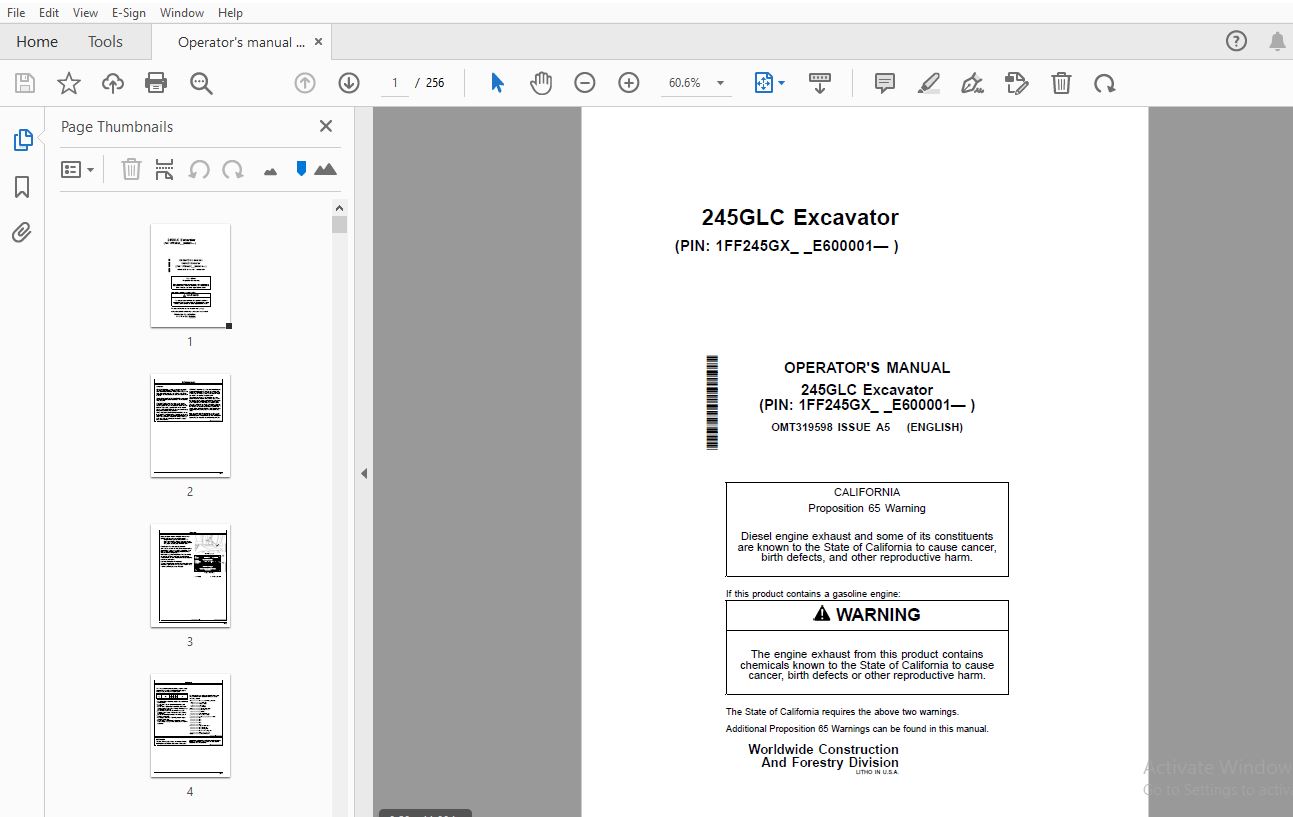This screenshot has width=1293, height=817.
Task: Open the find text search
Action: point(201,83)
